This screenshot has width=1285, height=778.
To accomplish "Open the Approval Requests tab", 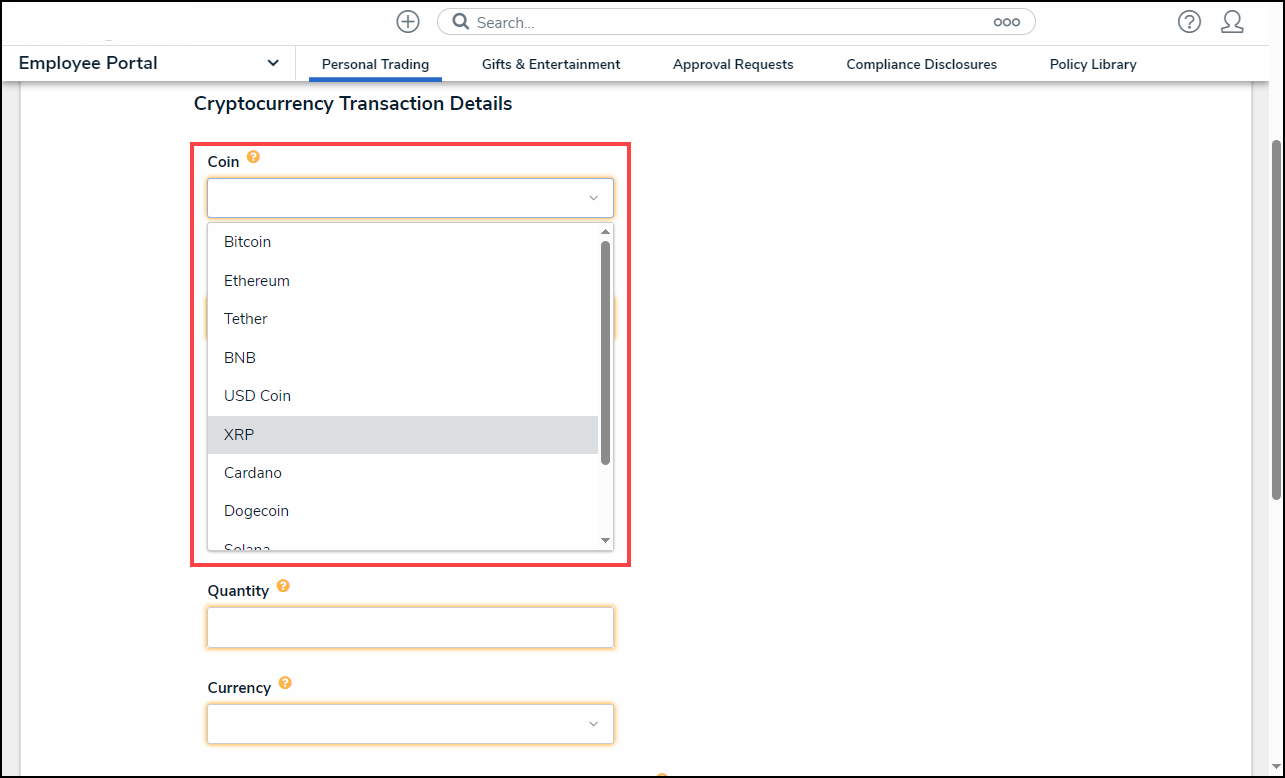I will [733, 64].
